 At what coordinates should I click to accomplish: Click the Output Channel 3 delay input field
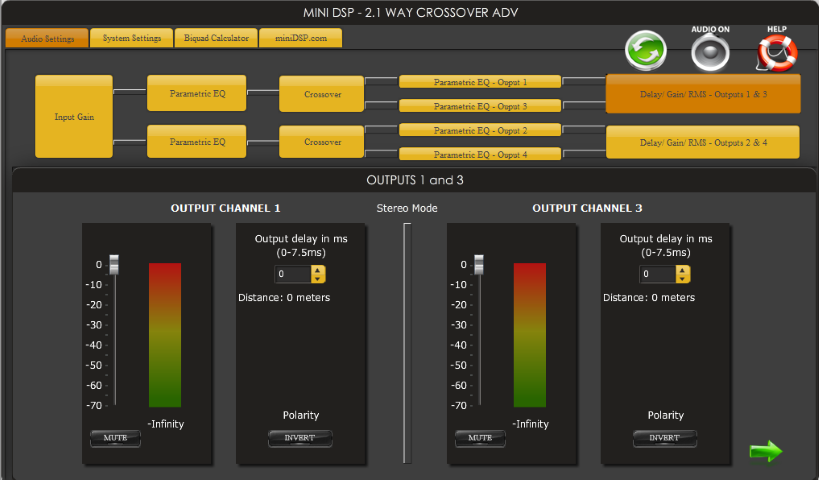coord(657,274)
